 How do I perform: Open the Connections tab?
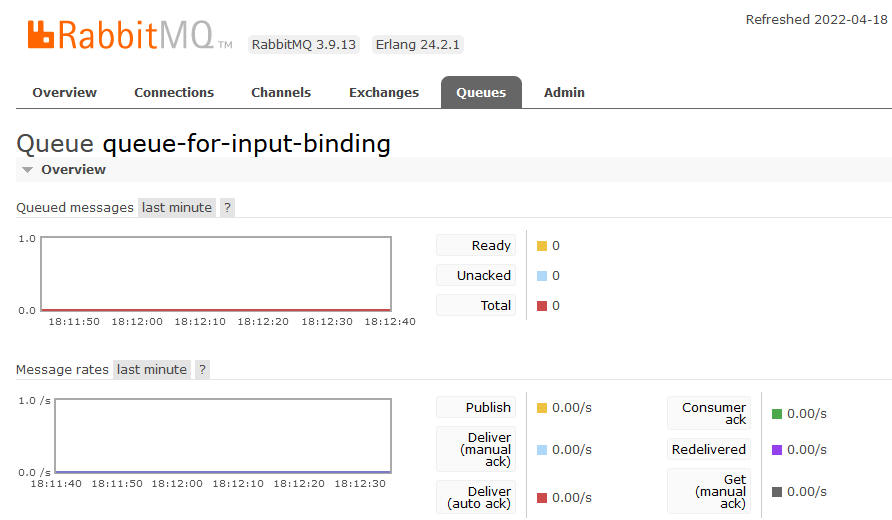coord(174,92)
